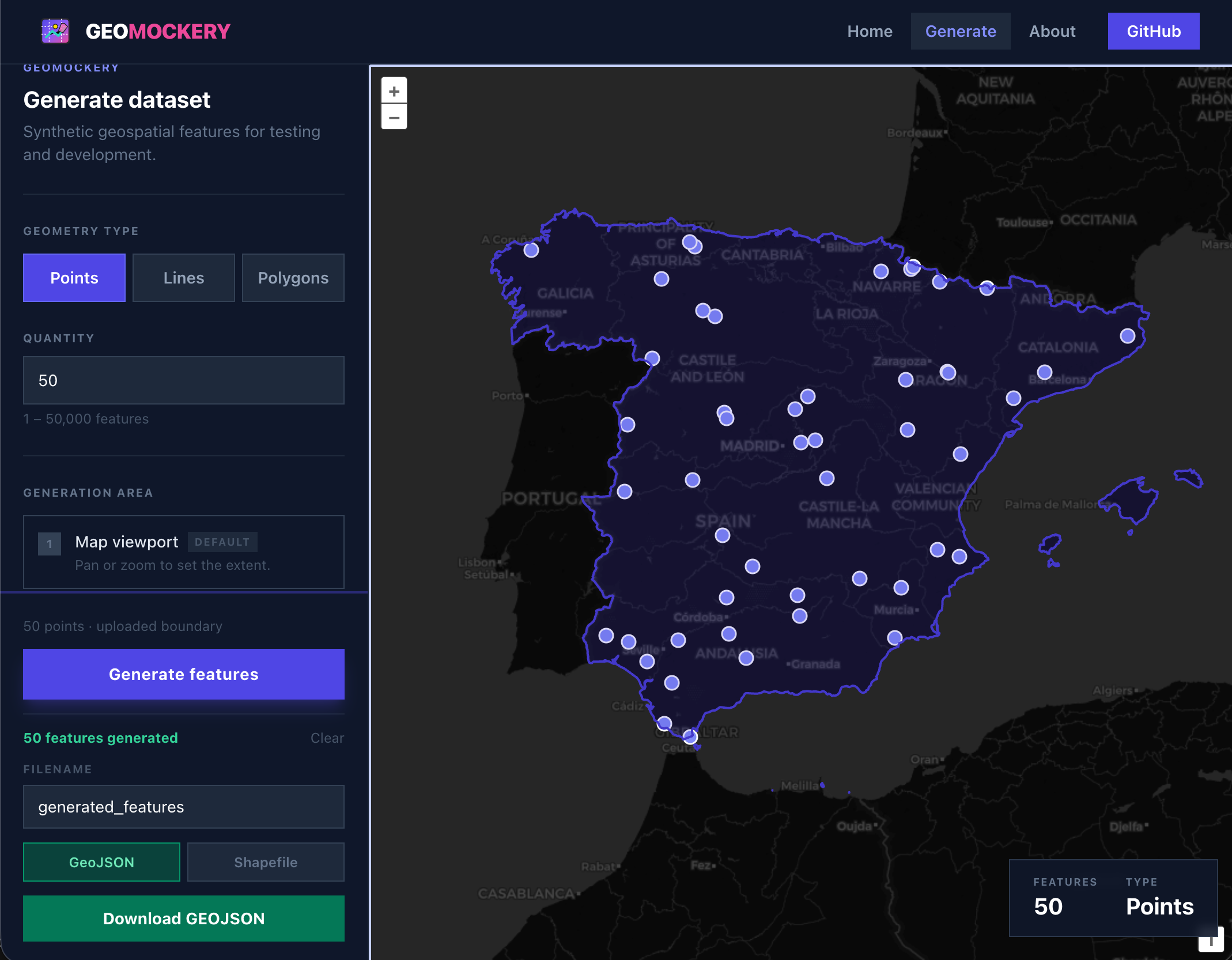This screenshot has height=960, width=1232.
Task: Open the GitHub link in the header
Action: [x=1153, y=31]
